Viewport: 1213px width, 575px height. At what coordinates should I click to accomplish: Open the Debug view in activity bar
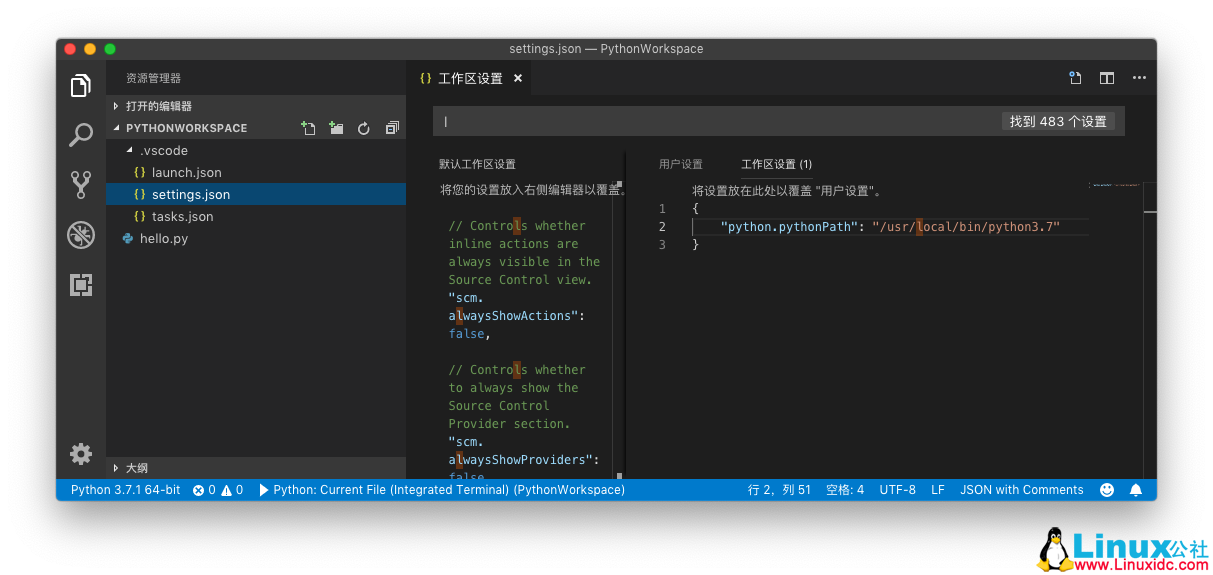point(81,235)
